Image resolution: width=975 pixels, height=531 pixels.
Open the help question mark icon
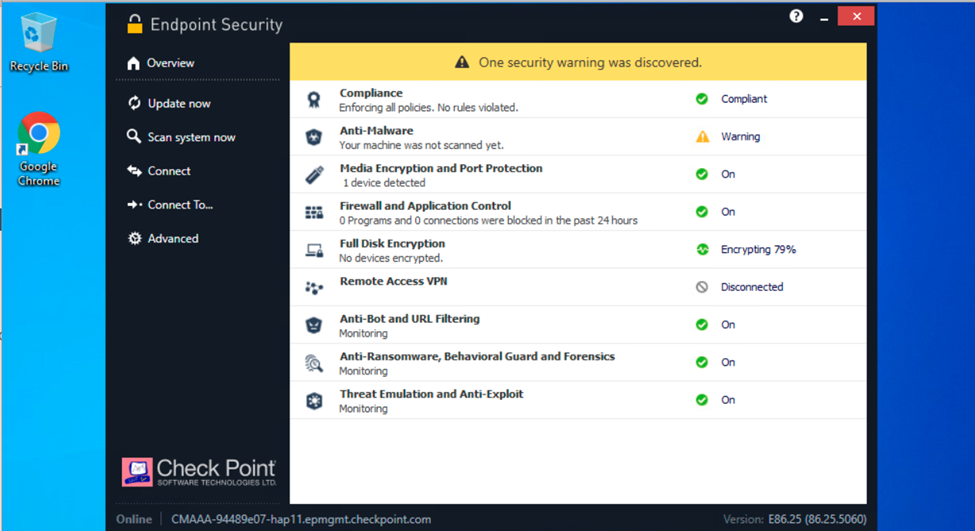796,16
